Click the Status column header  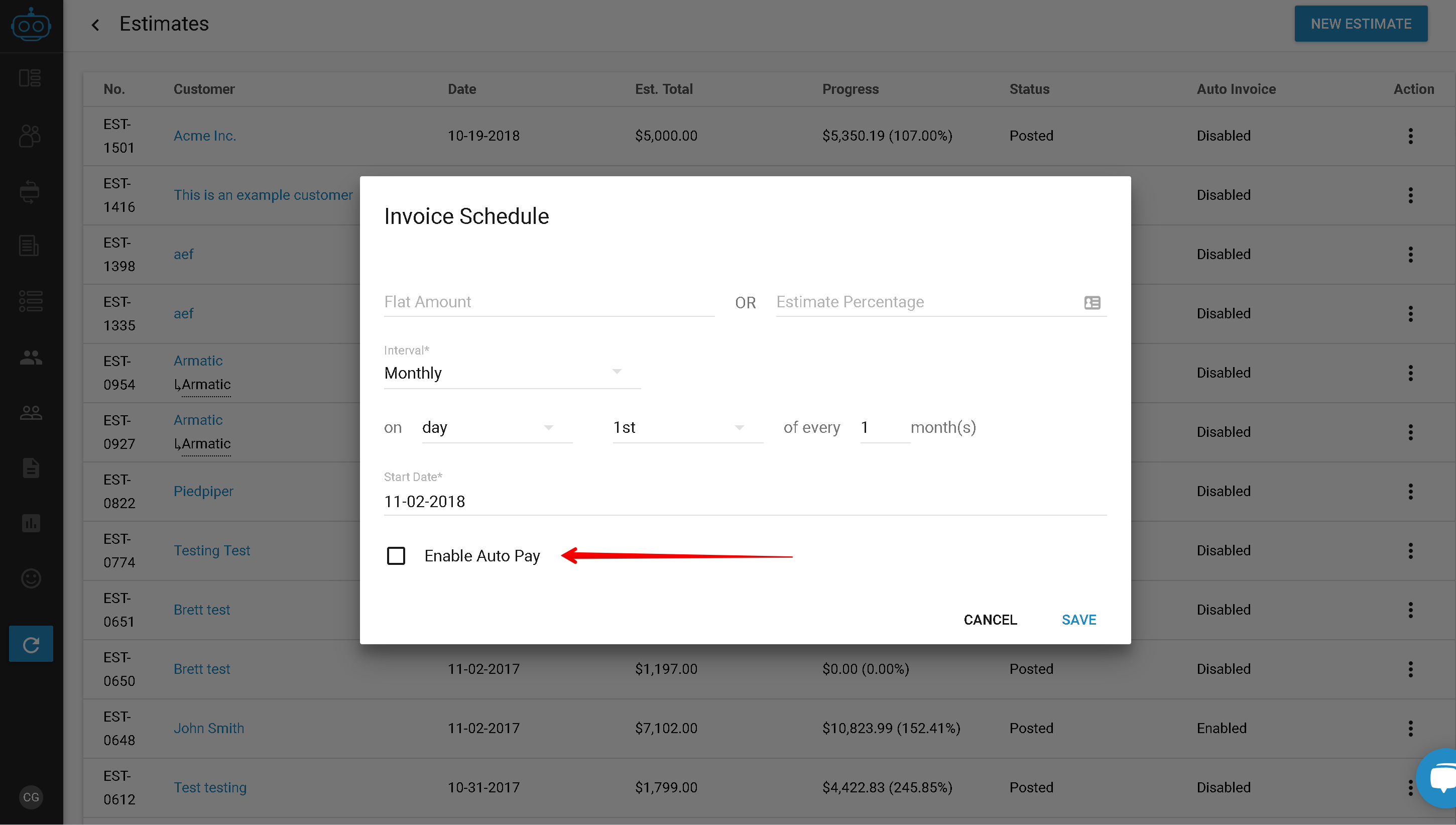tap(1029, 89)
